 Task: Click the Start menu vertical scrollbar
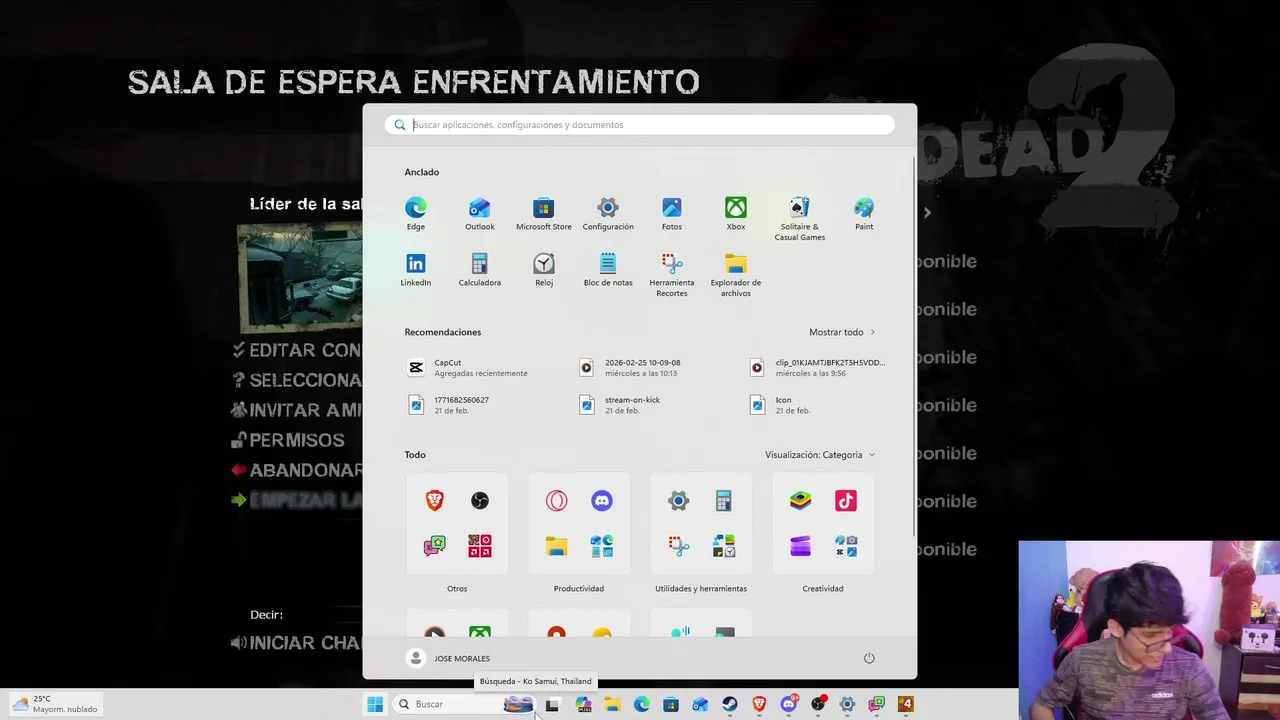tap(912, 345)
